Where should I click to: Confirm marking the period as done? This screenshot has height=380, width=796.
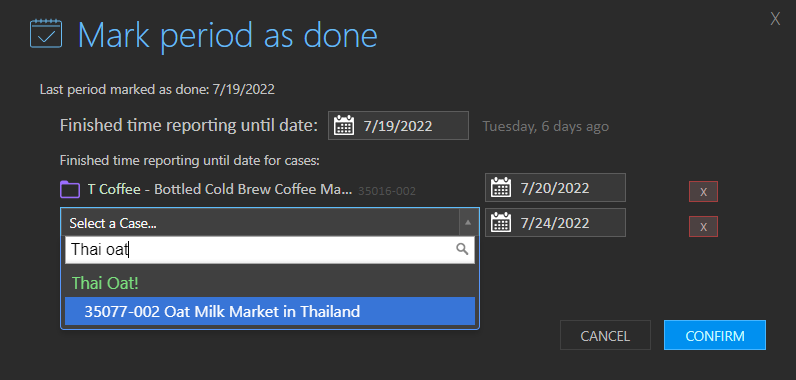pyautogui.click(x=715, y=335)
